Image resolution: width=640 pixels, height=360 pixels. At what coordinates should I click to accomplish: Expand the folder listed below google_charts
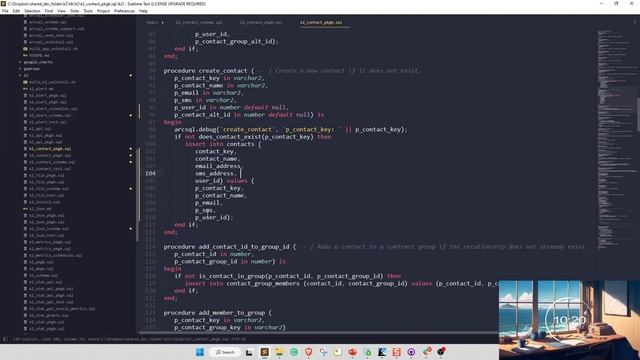pyautogui.click(x=31, y=69)
